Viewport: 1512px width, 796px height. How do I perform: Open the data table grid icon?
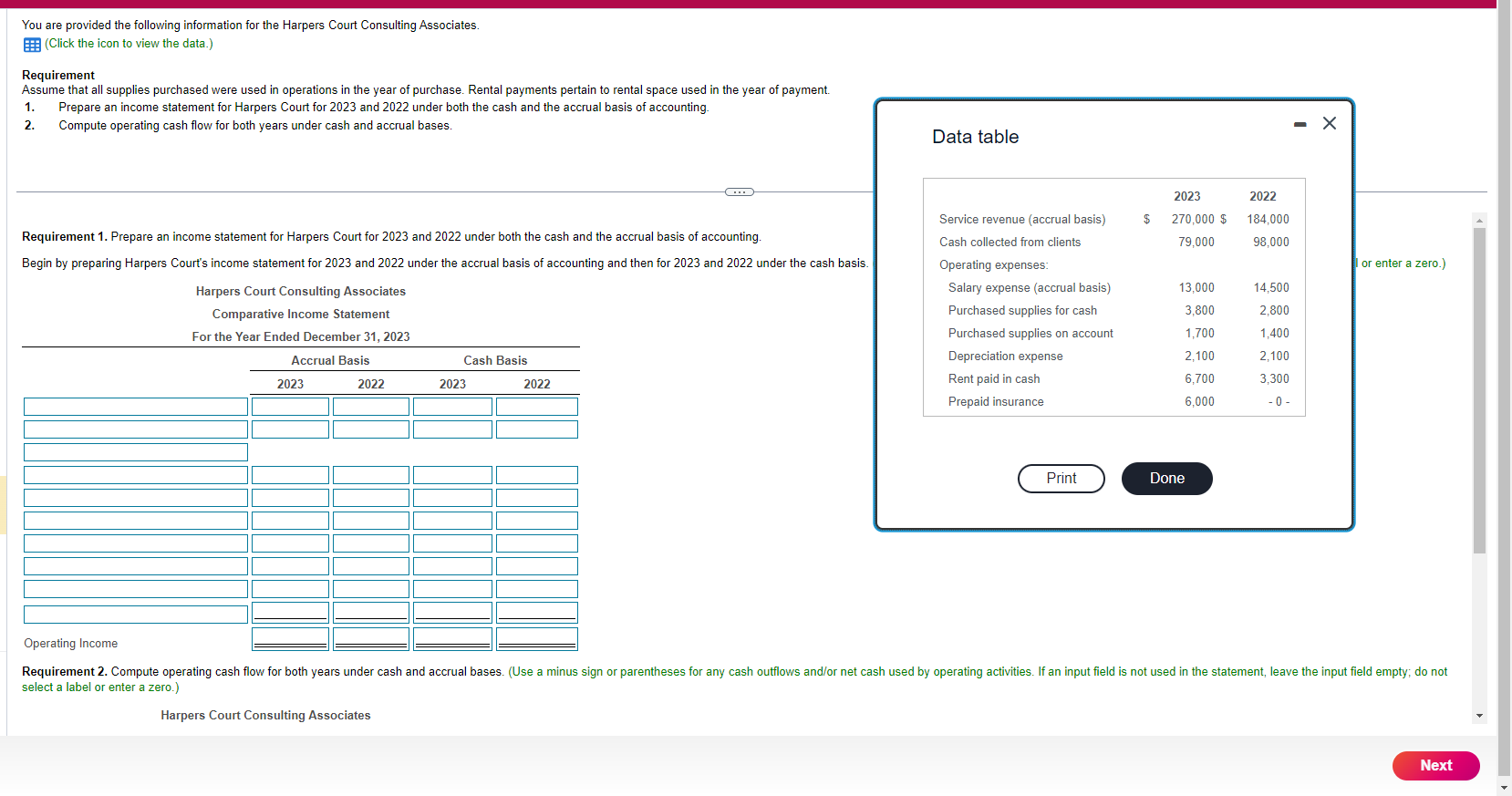32,45
